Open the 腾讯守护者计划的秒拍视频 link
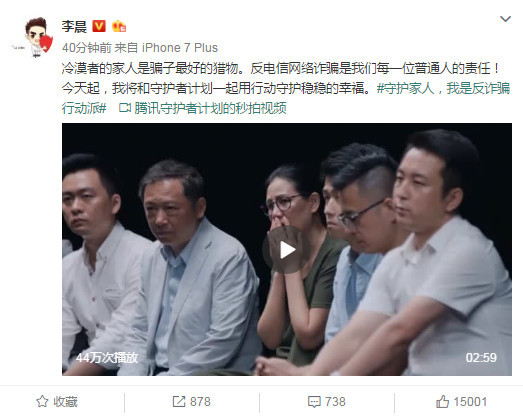 [210, 108]
